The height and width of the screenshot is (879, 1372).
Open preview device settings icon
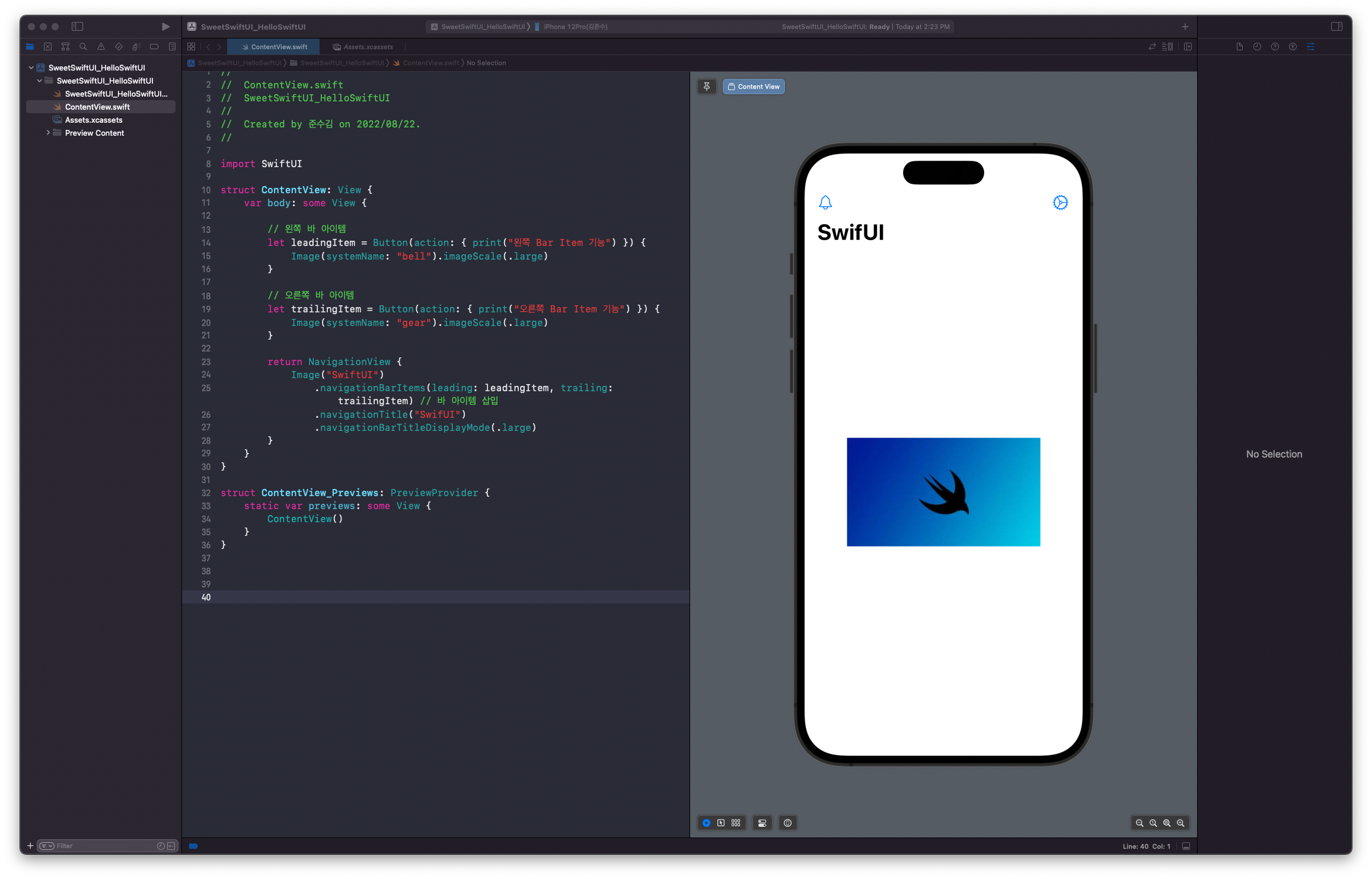[x=762, y=823]
